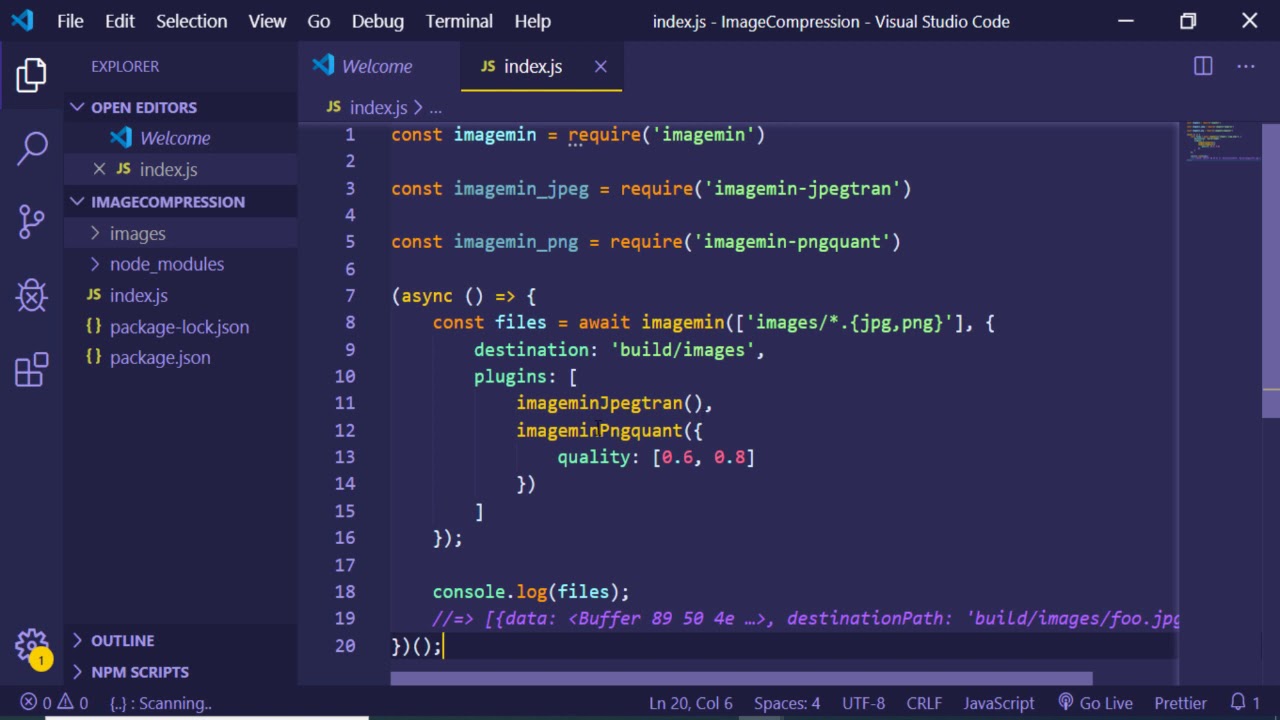
Task: Switch to the Welcome tab
Action: point(376,66)
